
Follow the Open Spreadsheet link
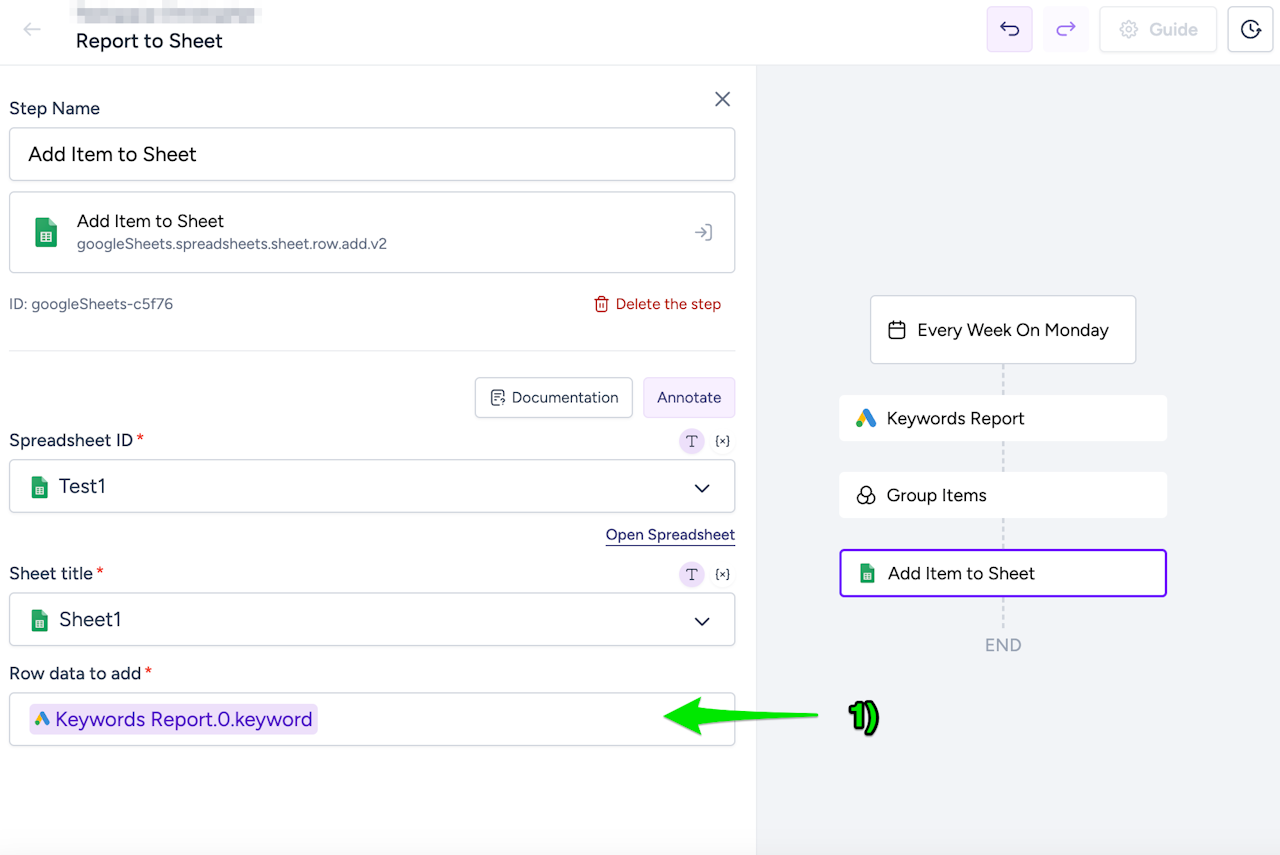[x=670, y=535]
